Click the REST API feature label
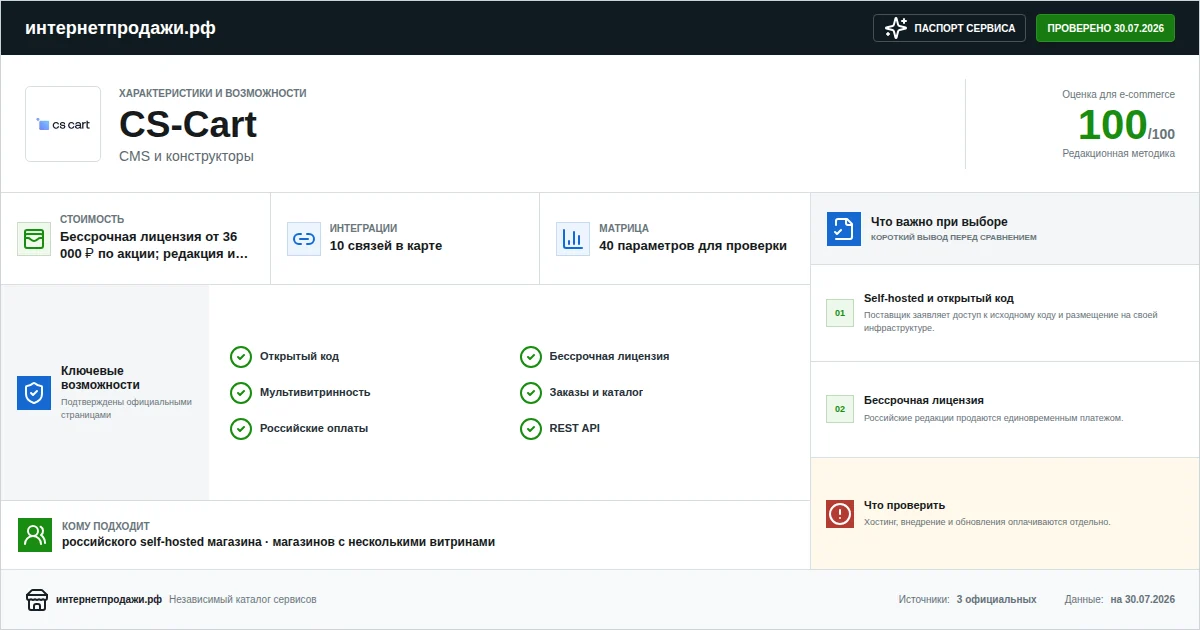Screen dimensions: 1200x630 [x=575, y=428]
